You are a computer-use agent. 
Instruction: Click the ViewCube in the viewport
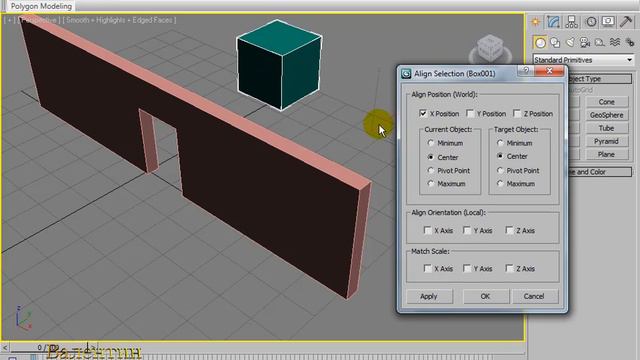point(490,49)
